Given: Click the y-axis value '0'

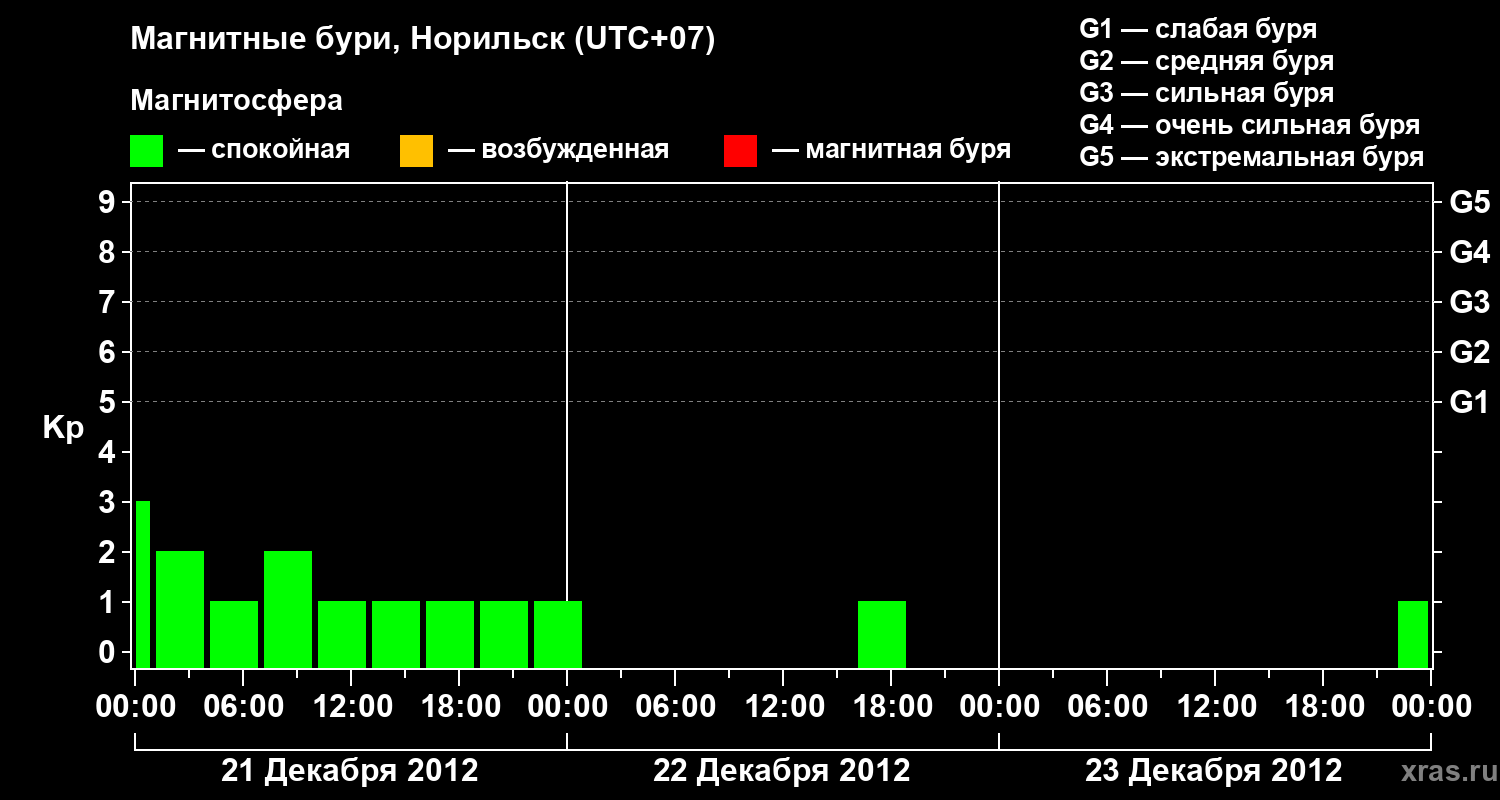Looking at the screenshot, I should click(108, 653).
